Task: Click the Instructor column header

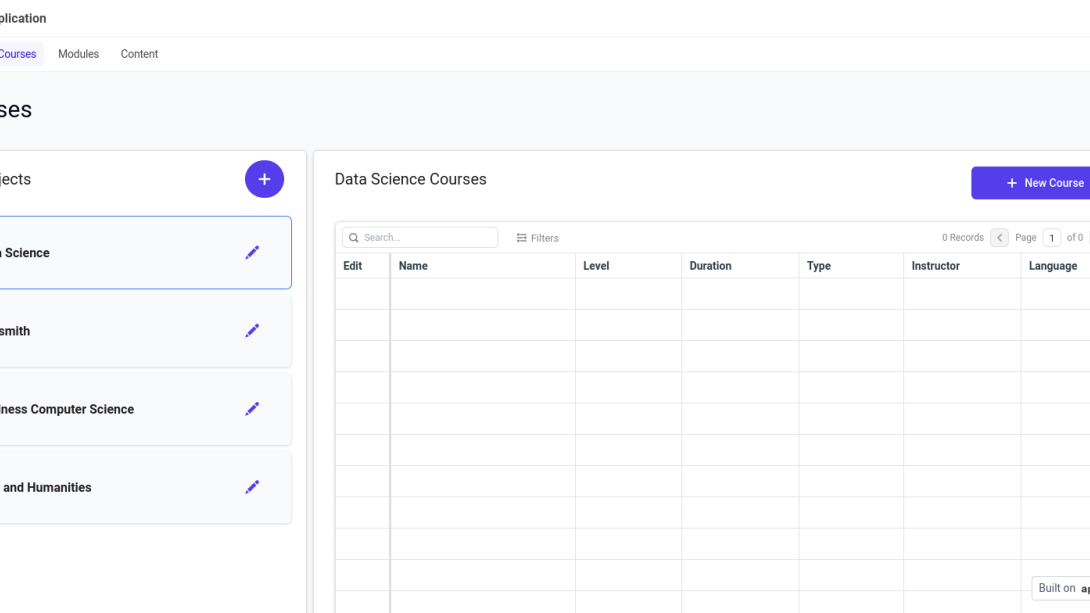Action: click(x=963, y=266)
